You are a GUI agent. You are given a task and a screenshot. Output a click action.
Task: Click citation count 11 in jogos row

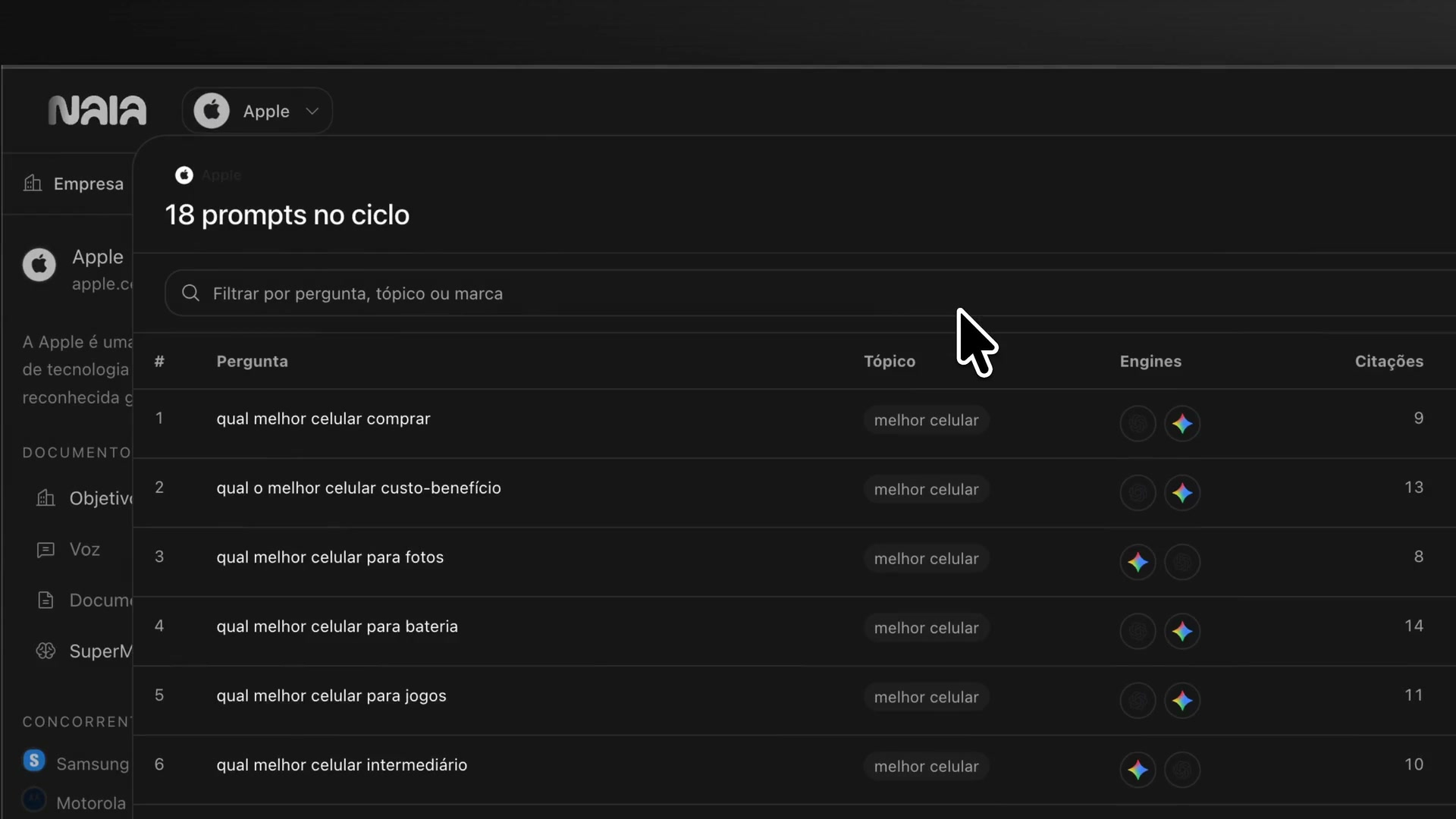tap(1414, 695)
